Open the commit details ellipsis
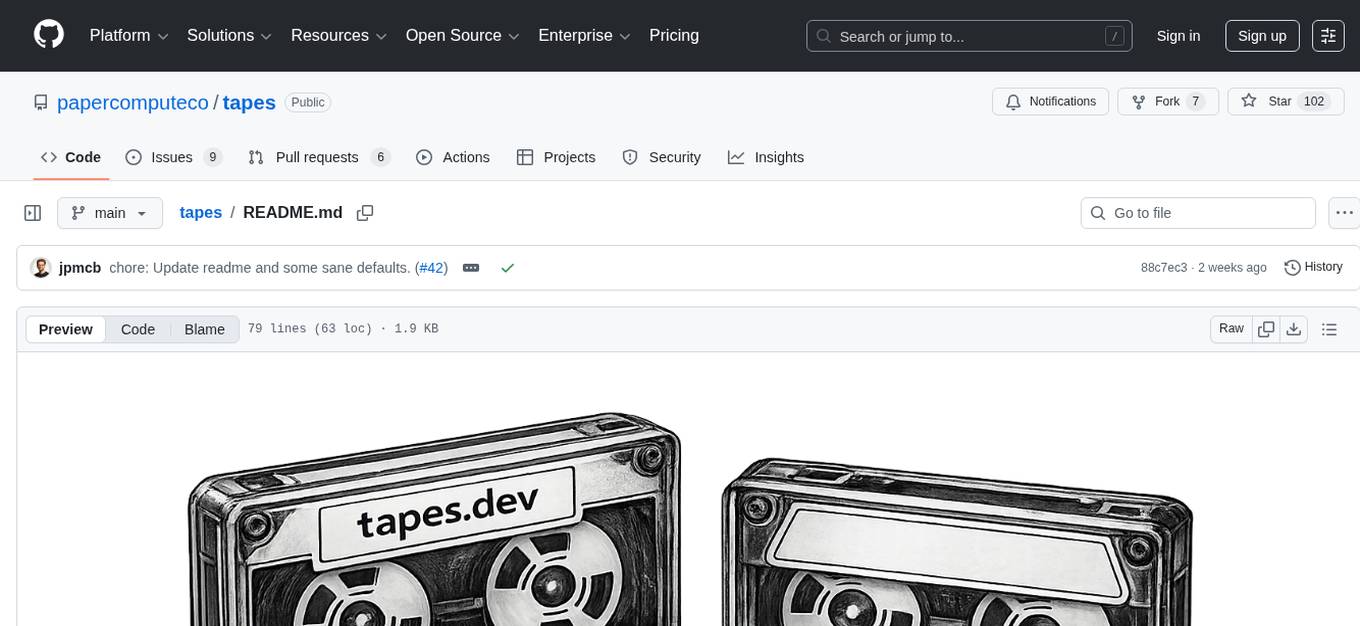Screen dimensions: 1360x626 [x=471, y=267]
